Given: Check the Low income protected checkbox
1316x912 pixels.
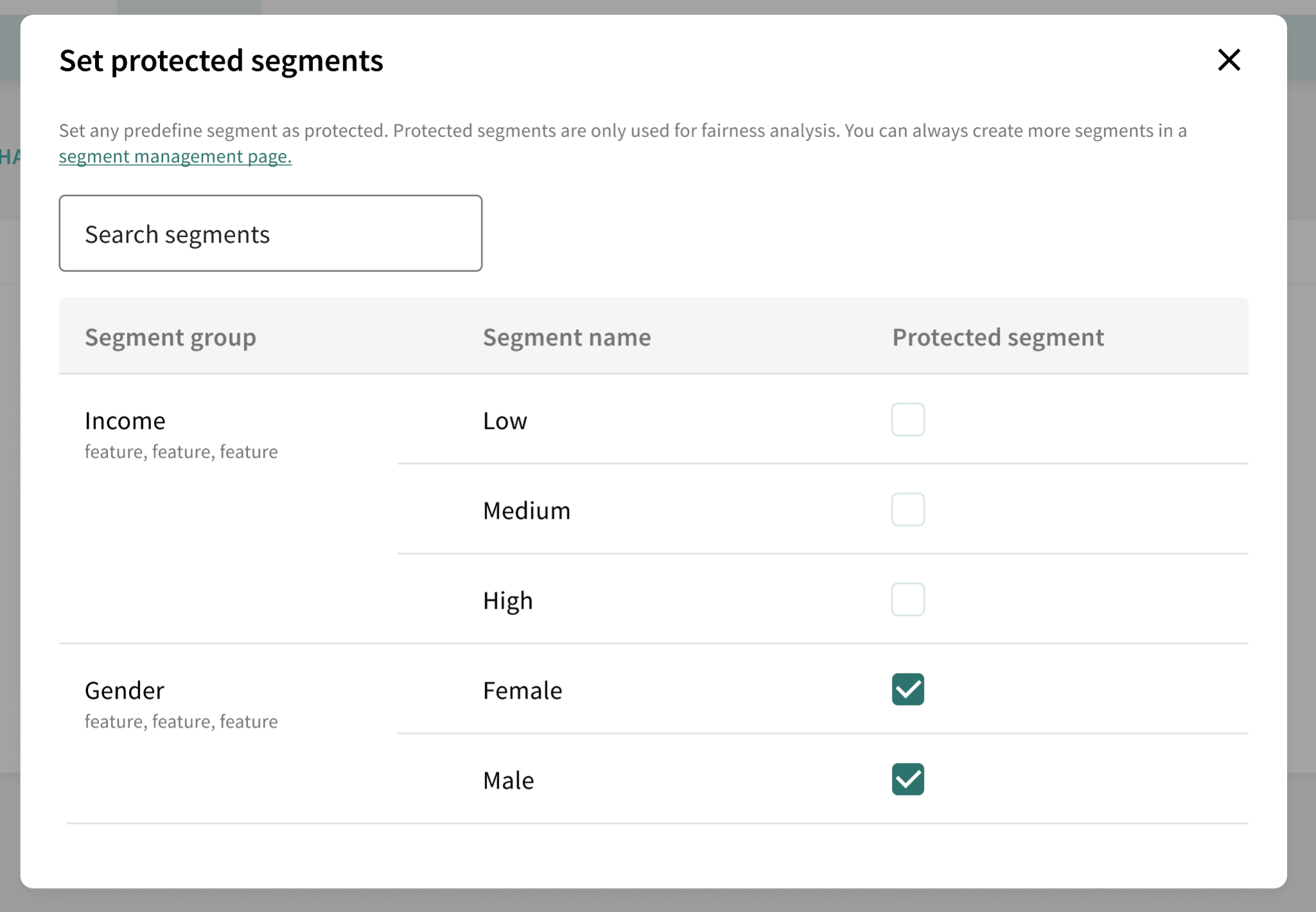Looking at the screenshot, I should 907,420.
